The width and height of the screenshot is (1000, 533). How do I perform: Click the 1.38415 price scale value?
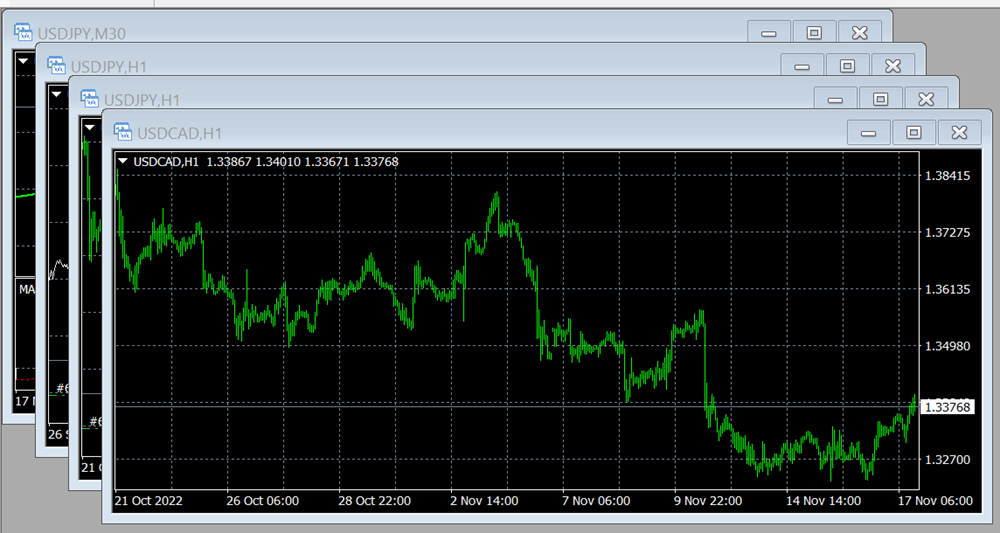click(x=947, y=175)
